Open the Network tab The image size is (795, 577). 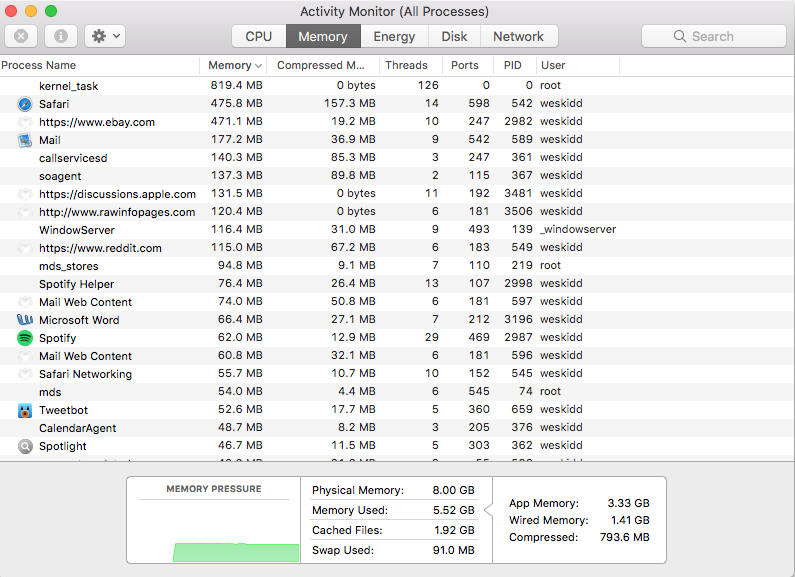tap(518, 37)
